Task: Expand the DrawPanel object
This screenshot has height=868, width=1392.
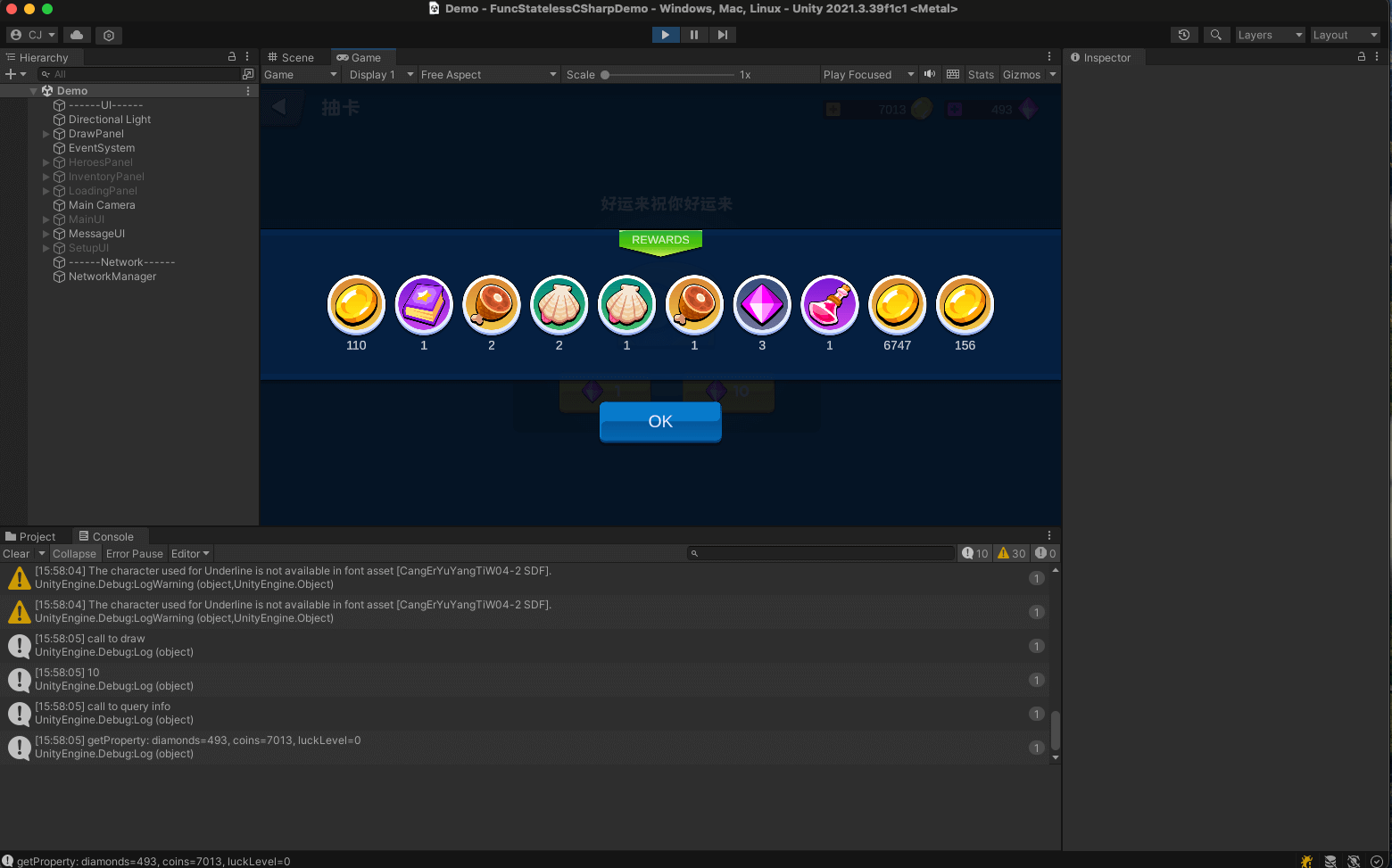Action: tap(46, 134)
